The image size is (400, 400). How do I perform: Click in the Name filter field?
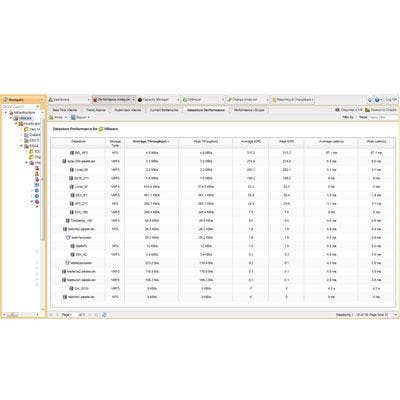coord(383,117)
